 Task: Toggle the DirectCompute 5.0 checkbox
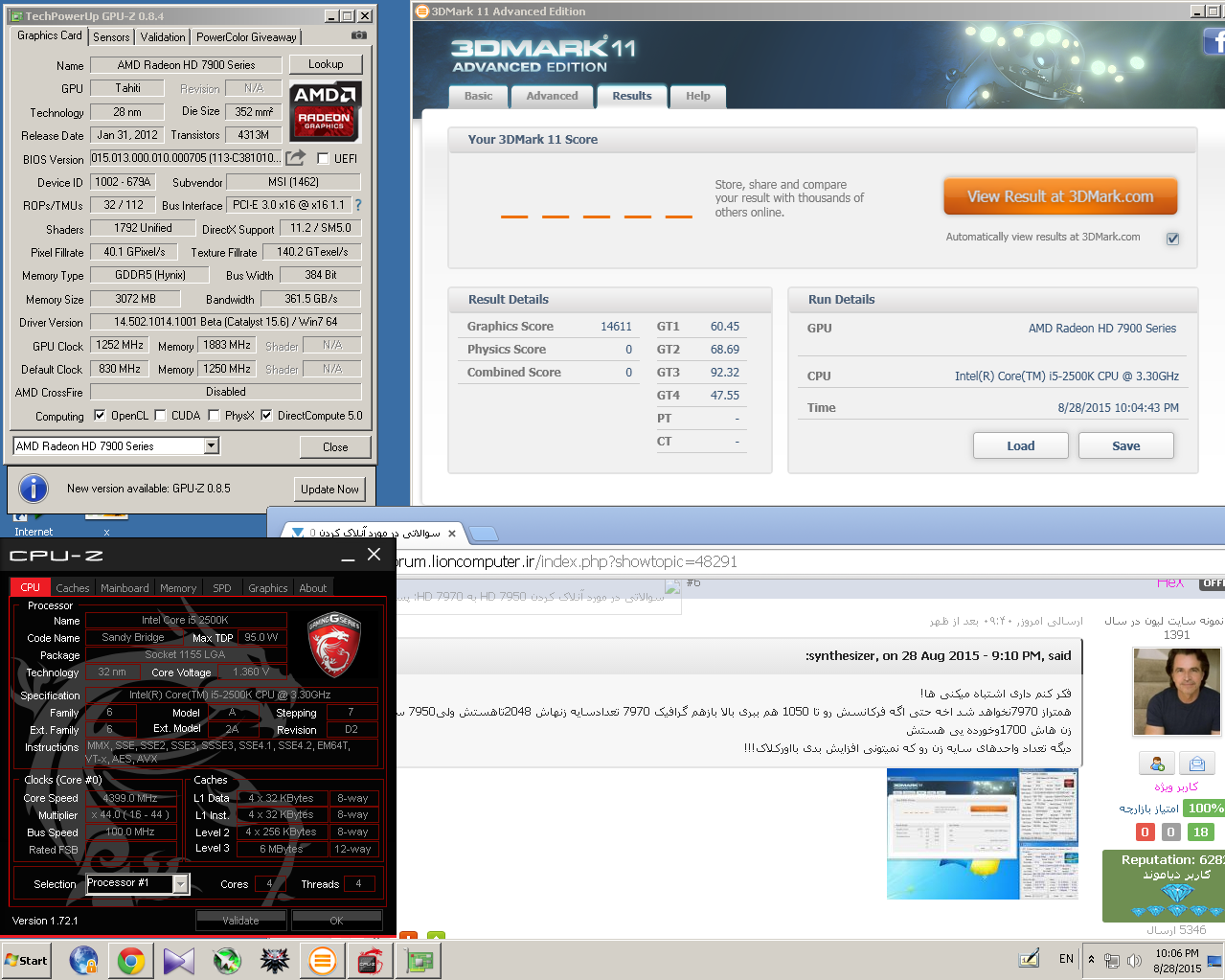pyautogui.click(x=266, y=416)
